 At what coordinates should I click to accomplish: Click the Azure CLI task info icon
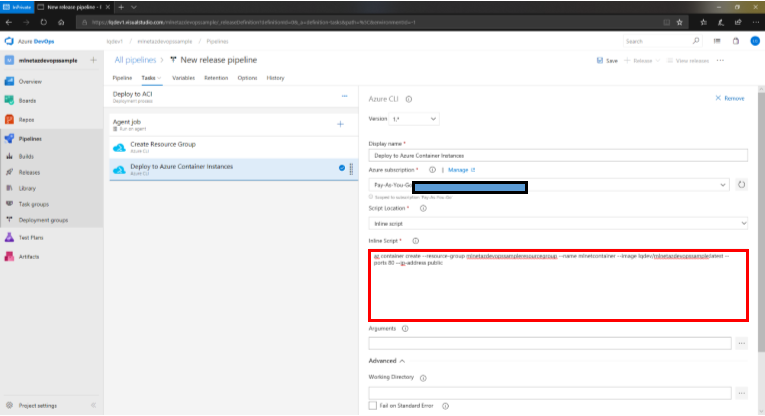409,99
